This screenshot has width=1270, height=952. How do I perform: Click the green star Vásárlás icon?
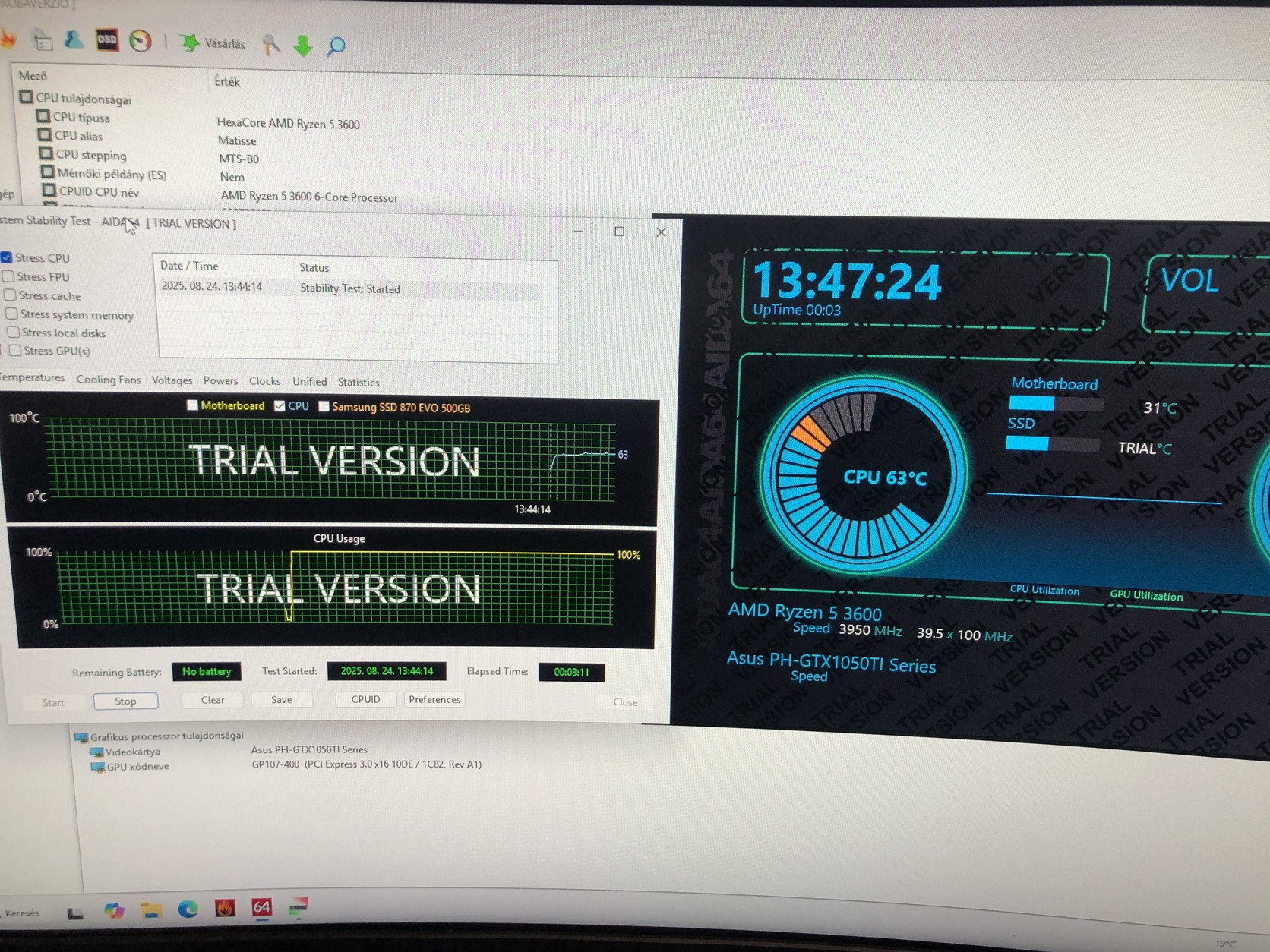pos(189,43)
